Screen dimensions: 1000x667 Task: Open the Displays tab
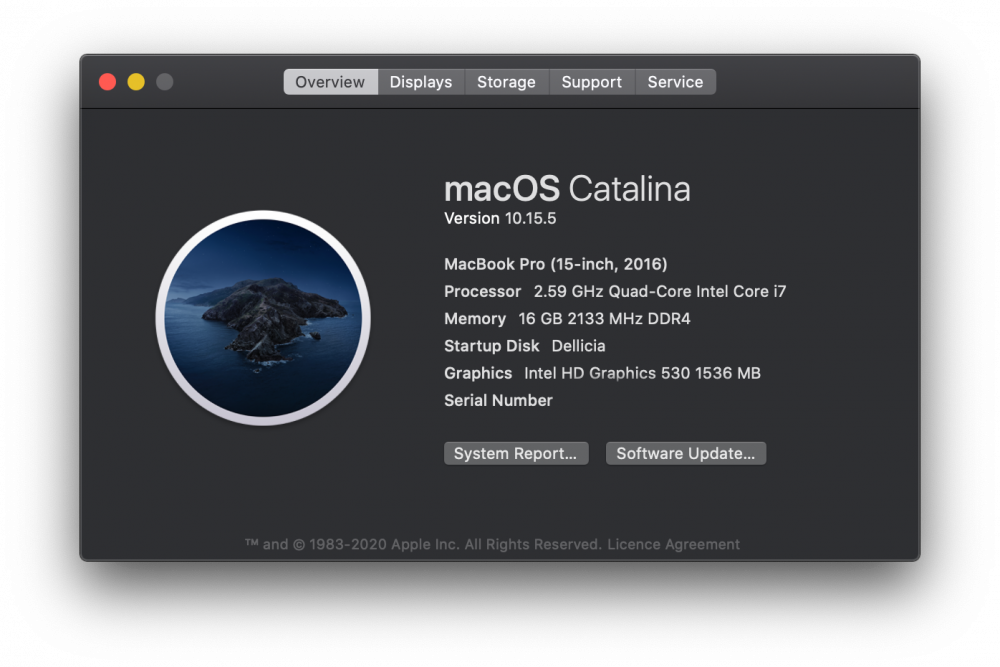(x=421, y=82)
